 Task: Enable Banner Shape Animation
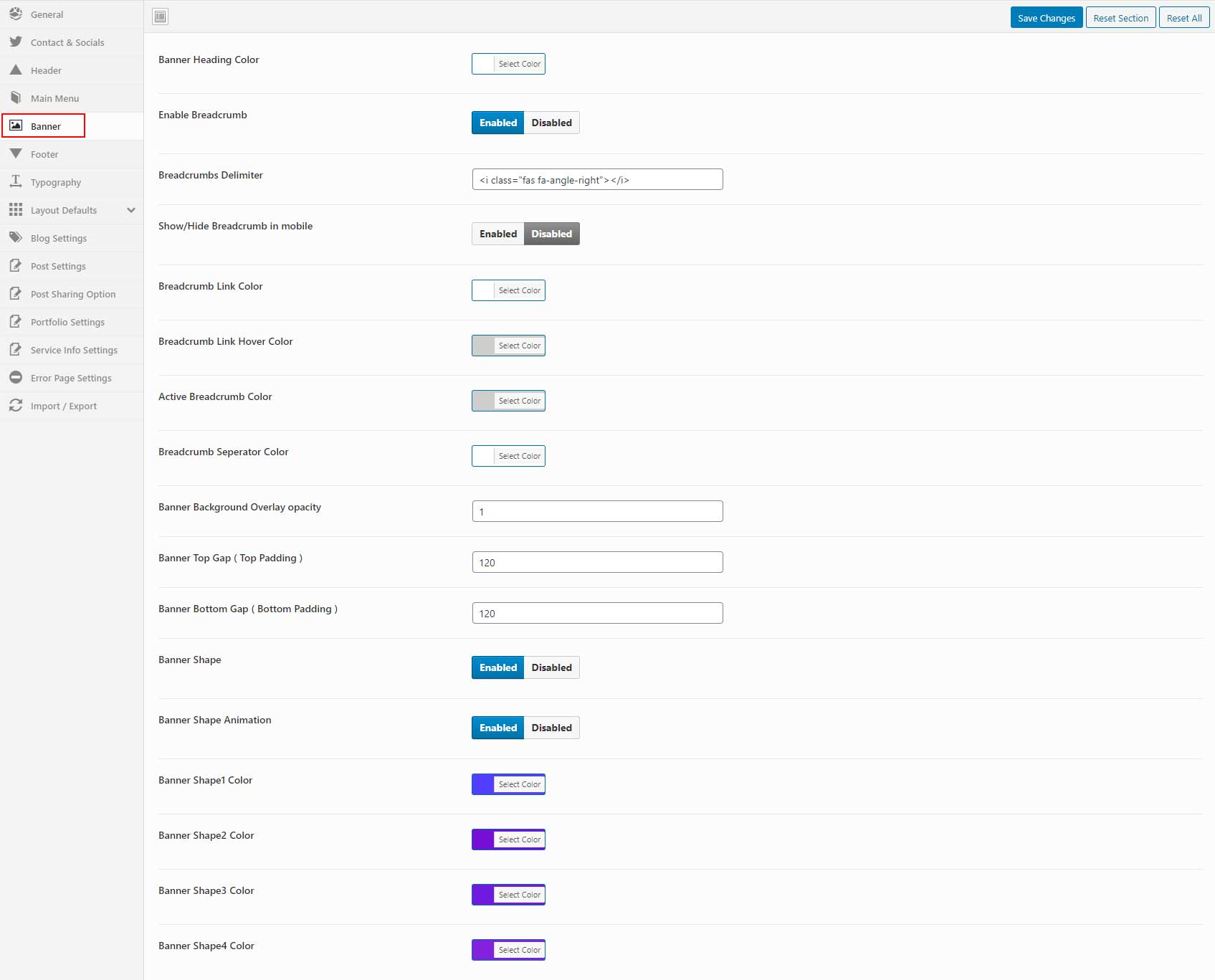[x=498, y=728]
